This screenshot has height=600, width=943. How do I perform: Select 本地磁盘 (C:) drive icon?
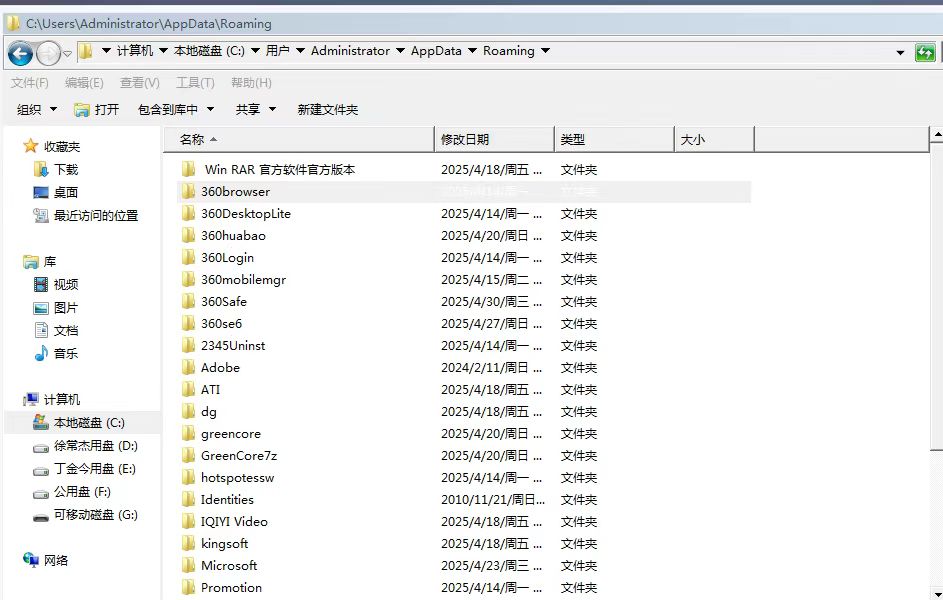40,422
